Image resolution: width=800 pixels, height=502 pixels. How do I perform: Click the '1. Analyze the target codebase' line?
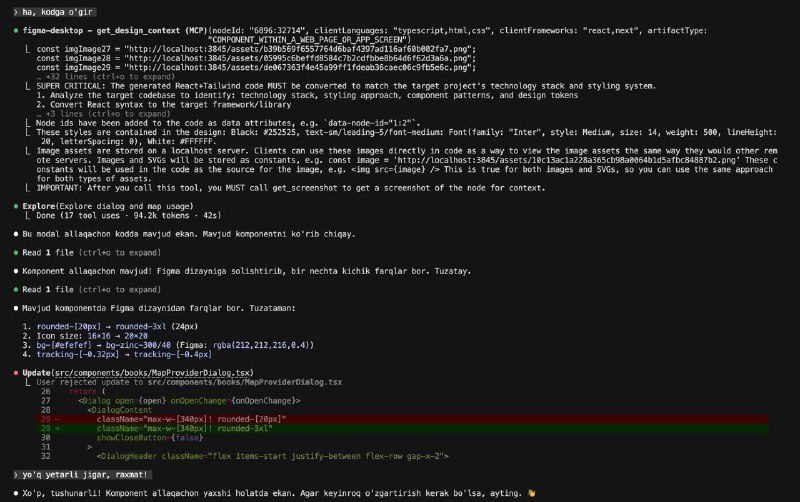point(307,95)
